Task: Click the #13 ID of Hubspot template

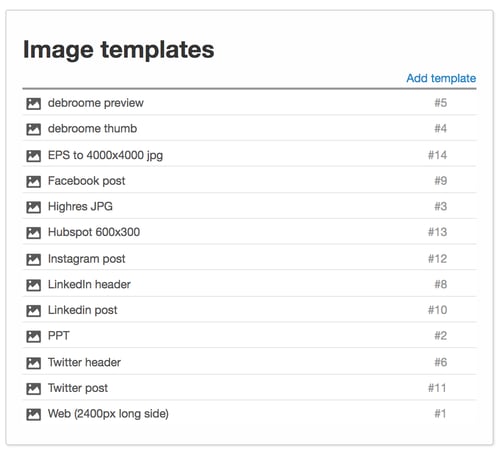Action: click(x=437, y=232)
